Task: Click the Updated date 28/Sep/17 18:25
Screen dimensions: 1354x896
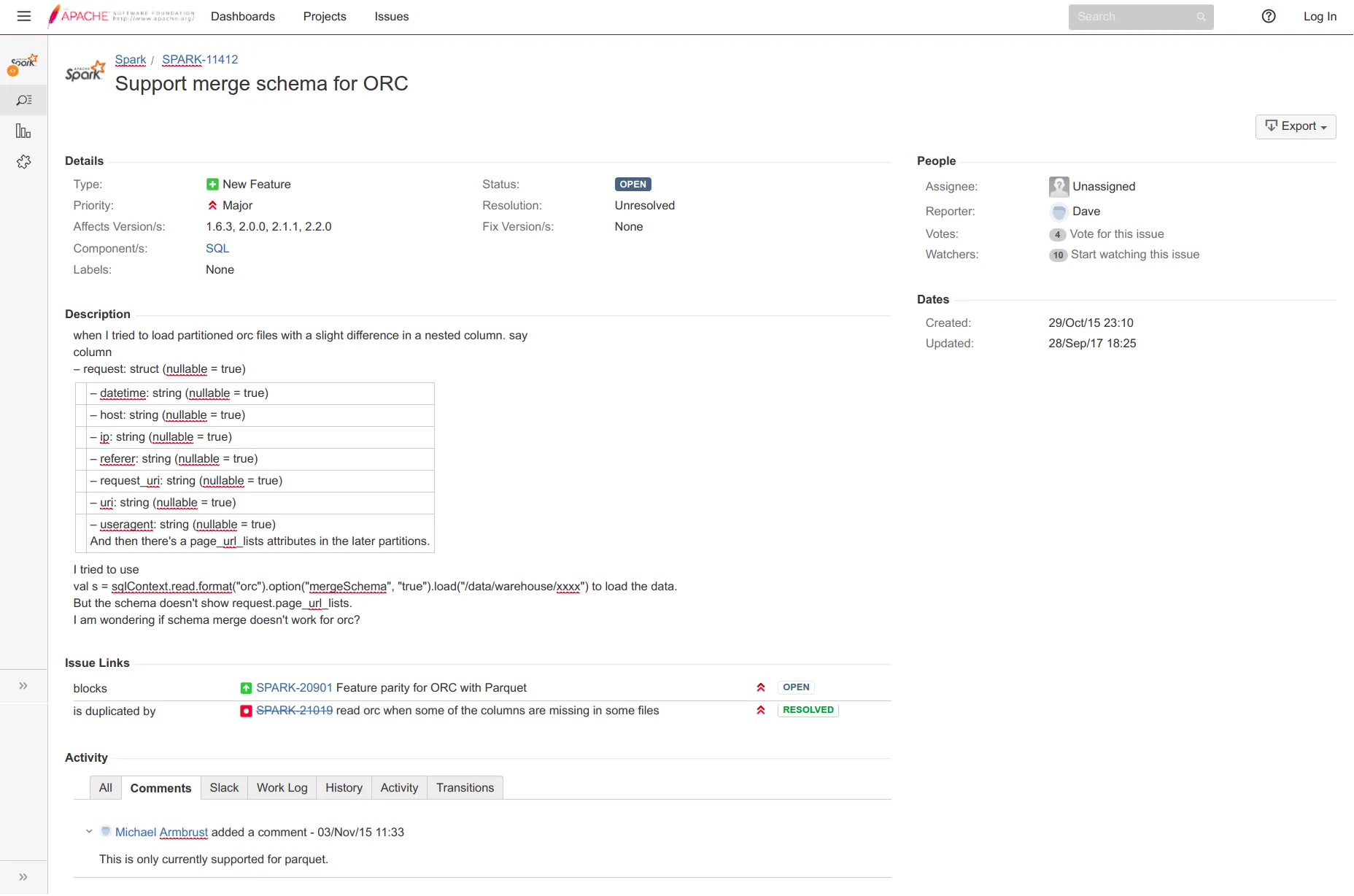Action: pyautogui.click(x=1092, y=344)
